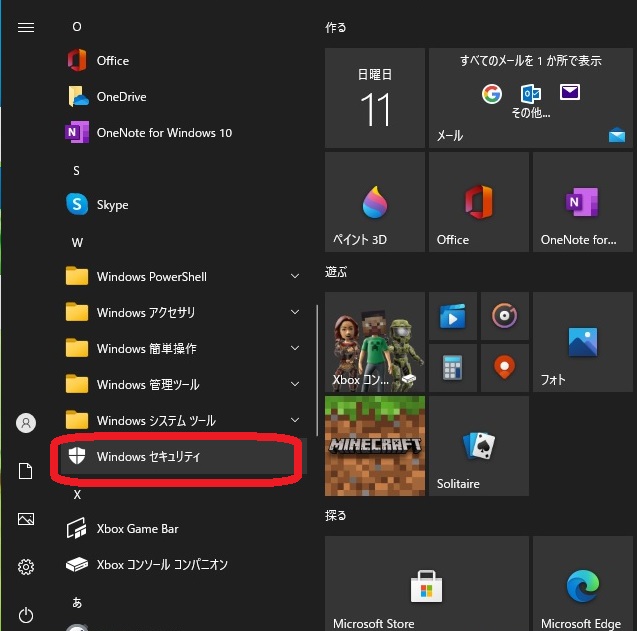The height and width of the screenshot is (631, 637).
Task: Expand the Windows PowerShell folder chevron
Action: point(295,276)
